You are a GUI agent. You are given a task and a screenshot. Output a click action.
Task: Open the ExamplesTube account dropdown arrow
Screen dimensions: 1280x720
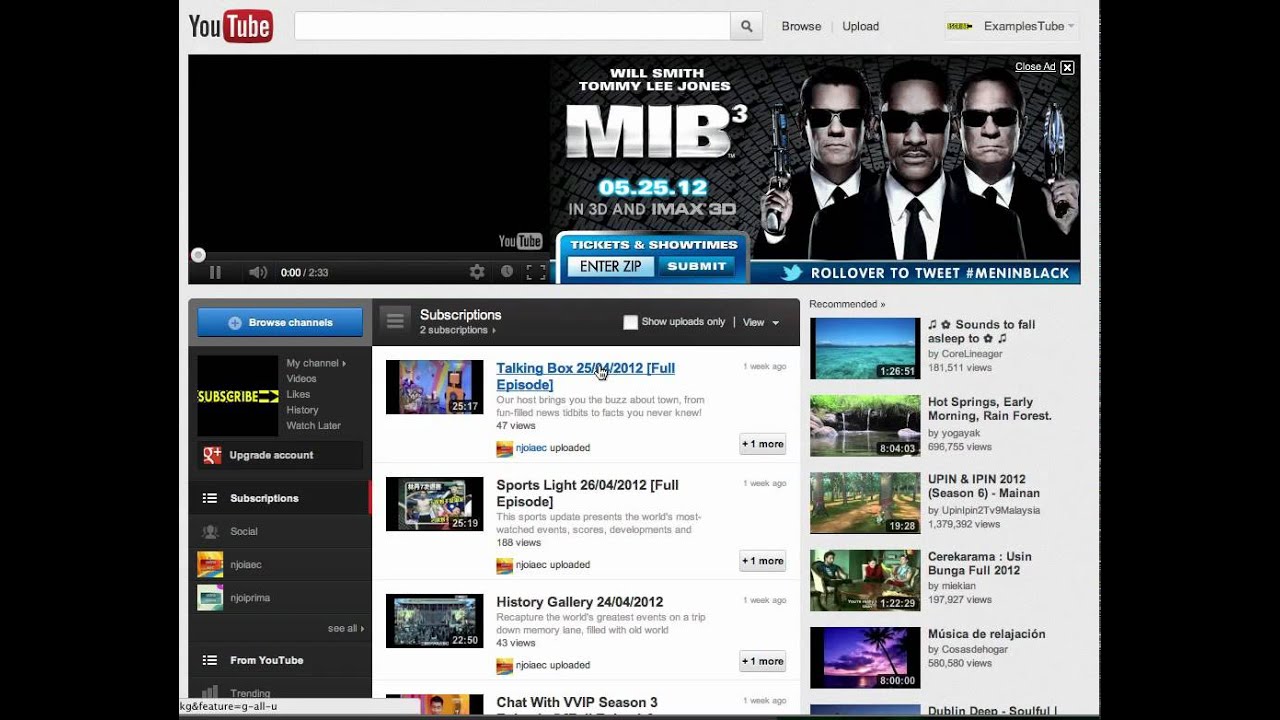tap(1071, 26)
